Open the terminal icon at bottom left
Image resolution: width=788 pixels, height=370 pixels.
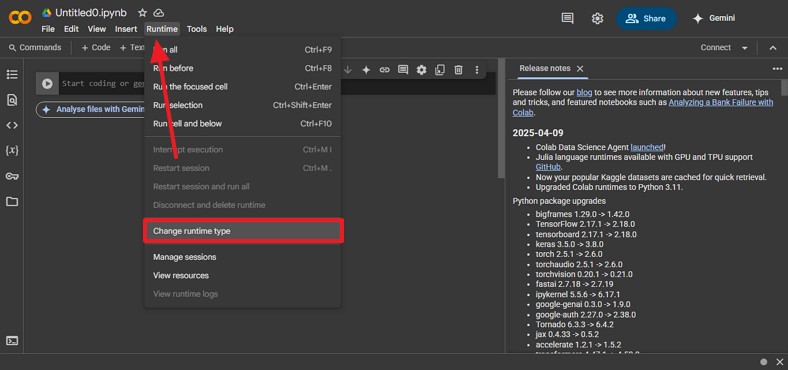[12, 341]
